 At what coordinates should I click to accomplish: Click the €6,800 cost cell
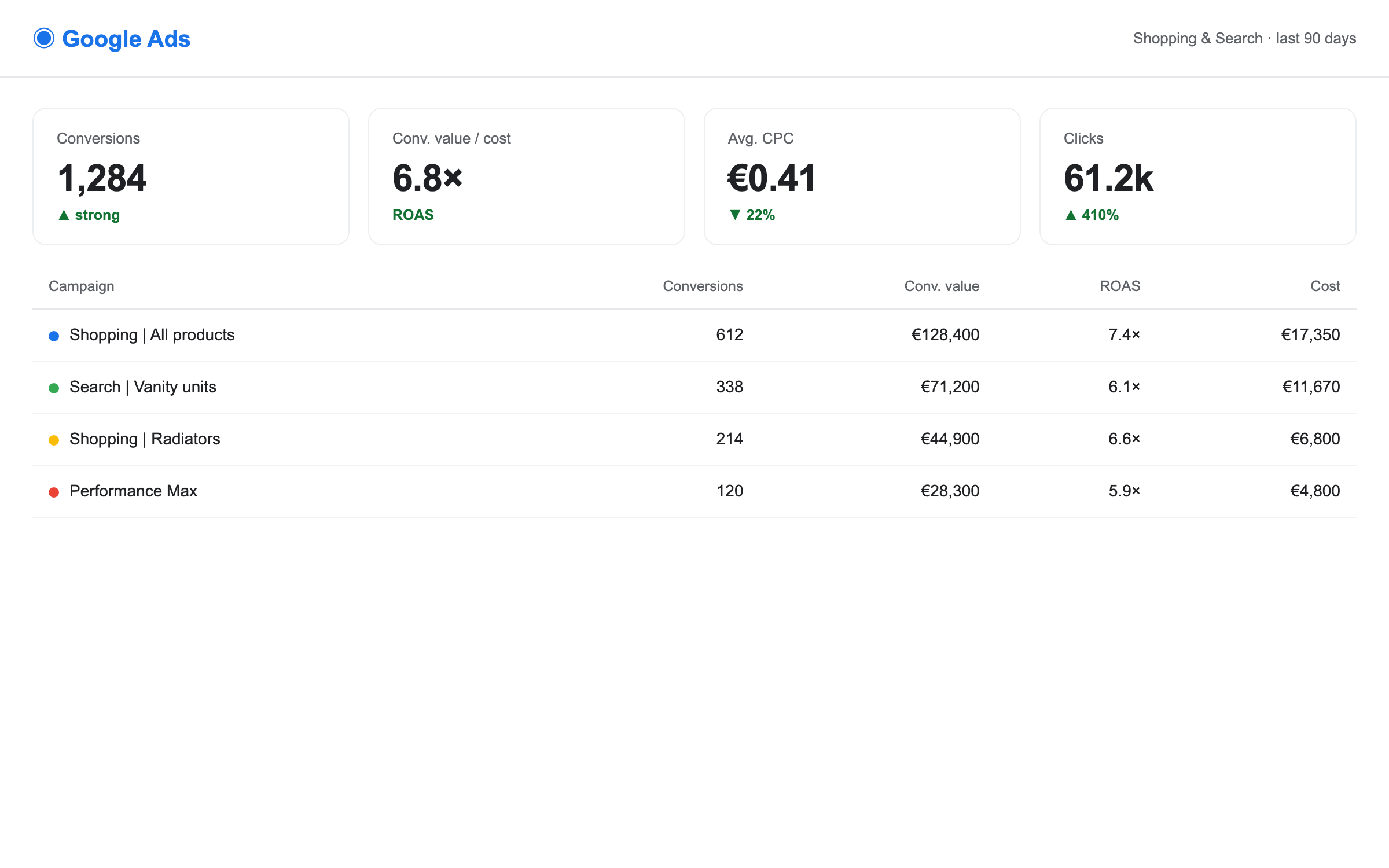(1315, 439)
